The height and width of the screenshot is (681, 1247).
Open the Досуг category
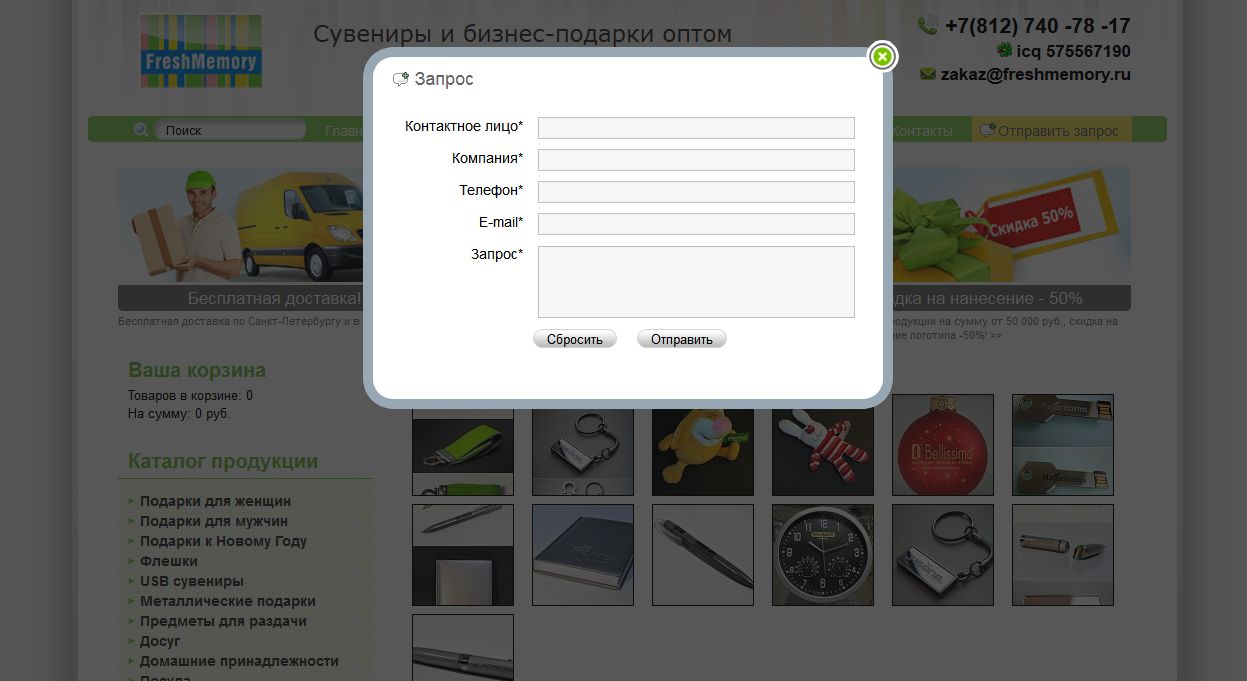point(160,641)
